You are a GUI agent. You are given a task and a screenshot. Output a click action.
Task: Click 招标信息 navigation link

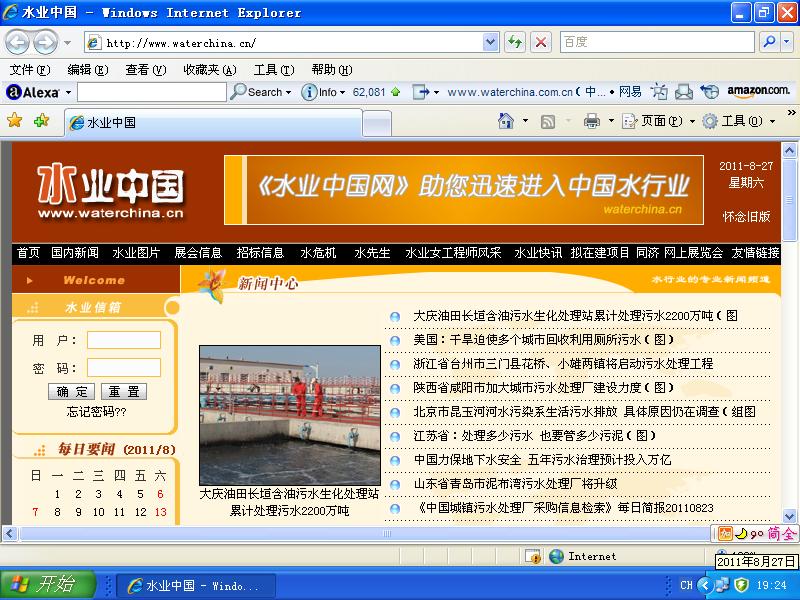pyautogui.click(x=260, y=253)
